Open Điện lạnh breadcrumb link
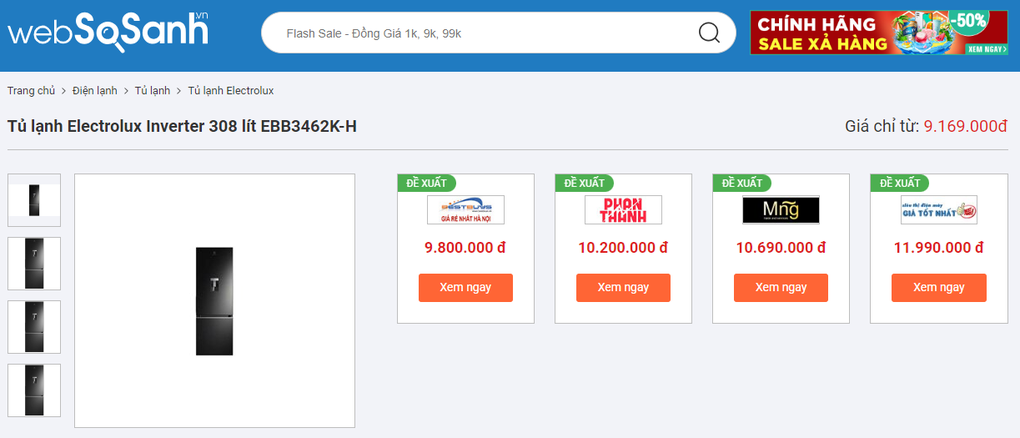Image resolution: width=1020 pixels, height=438 pixels. point(95,90)
